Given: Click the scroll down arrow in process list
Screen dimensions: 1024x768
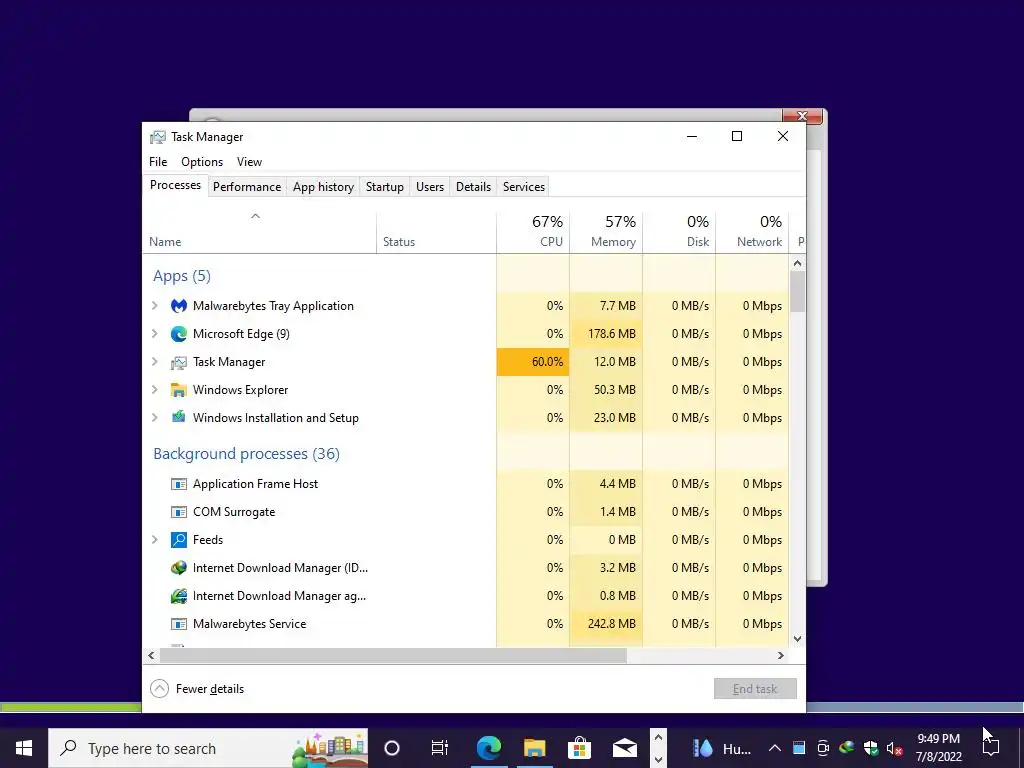Looking at the screenshot, I should click(797, 639).
